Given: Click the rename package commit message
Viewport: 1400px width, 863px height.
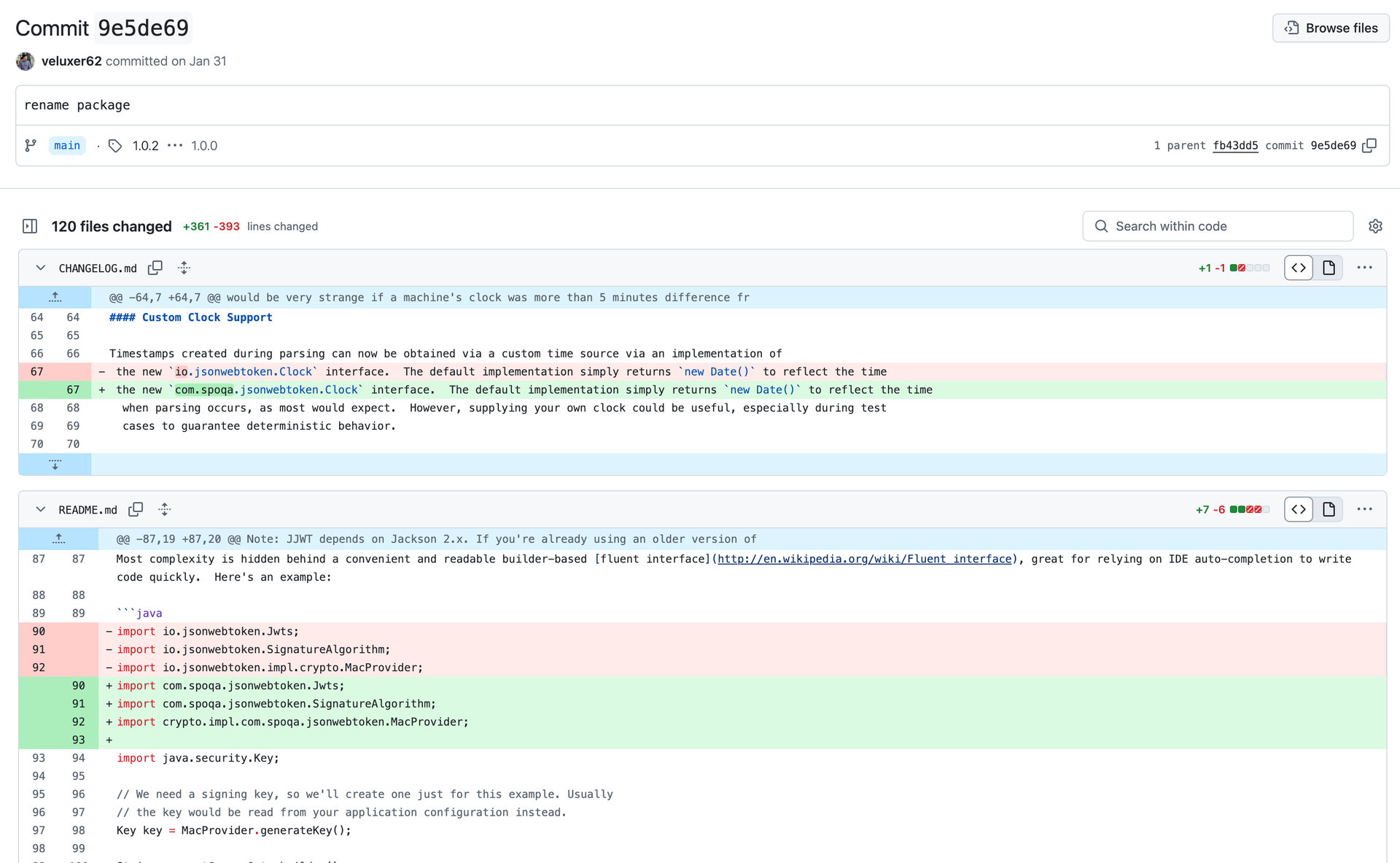Looking at the screenshot, I should (x=77, y=105).
